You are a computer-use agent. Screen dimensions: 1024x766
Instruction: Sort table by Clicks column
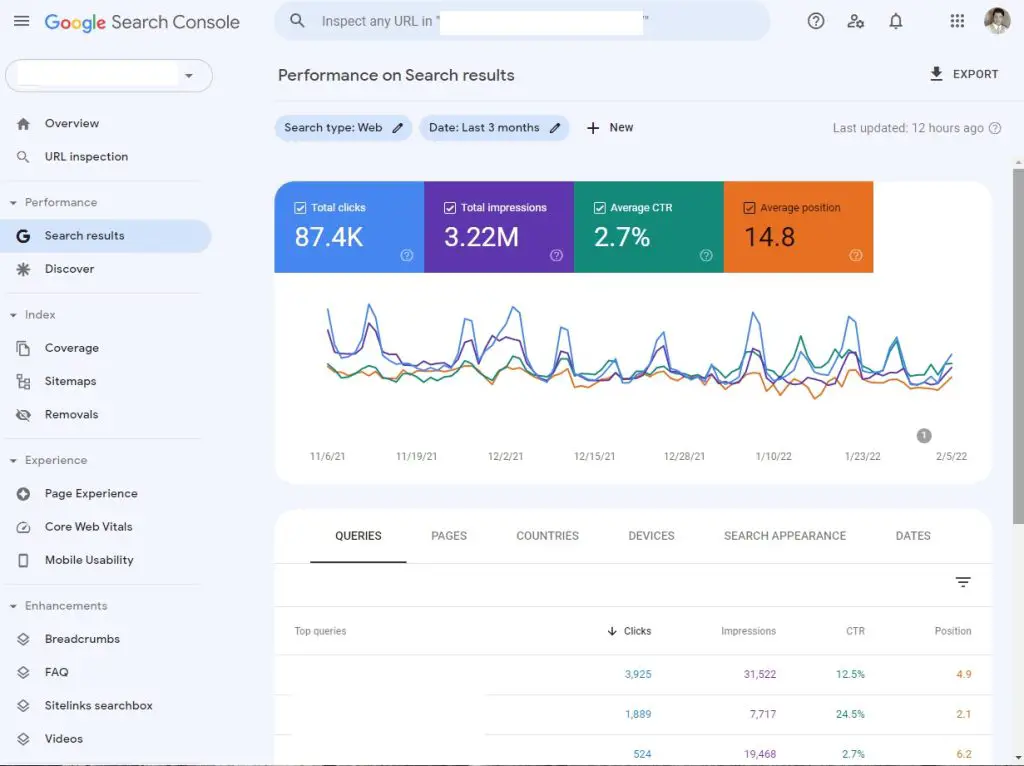click(x=629, y=631)
